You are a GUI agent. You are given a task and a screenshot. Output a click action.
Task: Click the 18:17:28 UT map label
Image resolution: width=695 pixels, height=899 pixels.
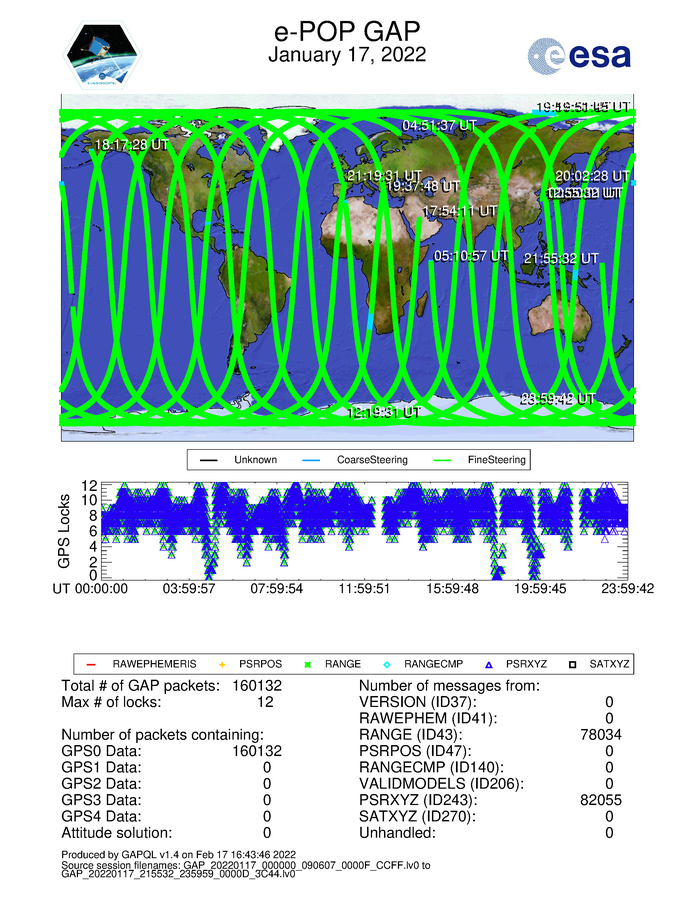131,145
